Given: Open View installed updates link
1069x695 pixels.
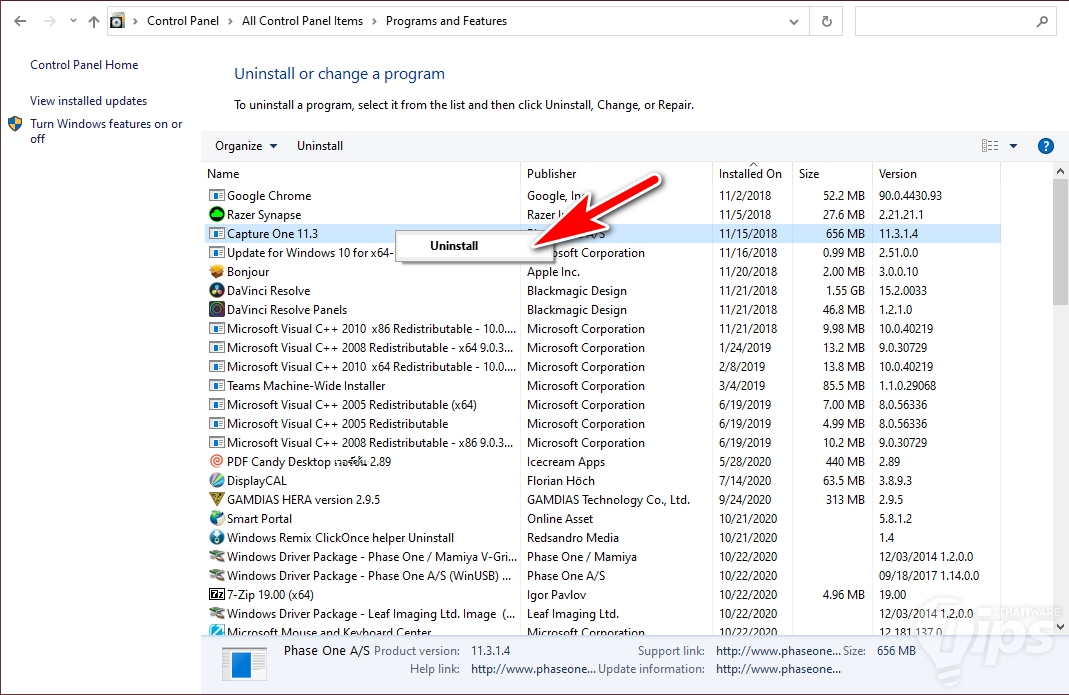Looking at the screenshot, I should (x=89, y=101).
